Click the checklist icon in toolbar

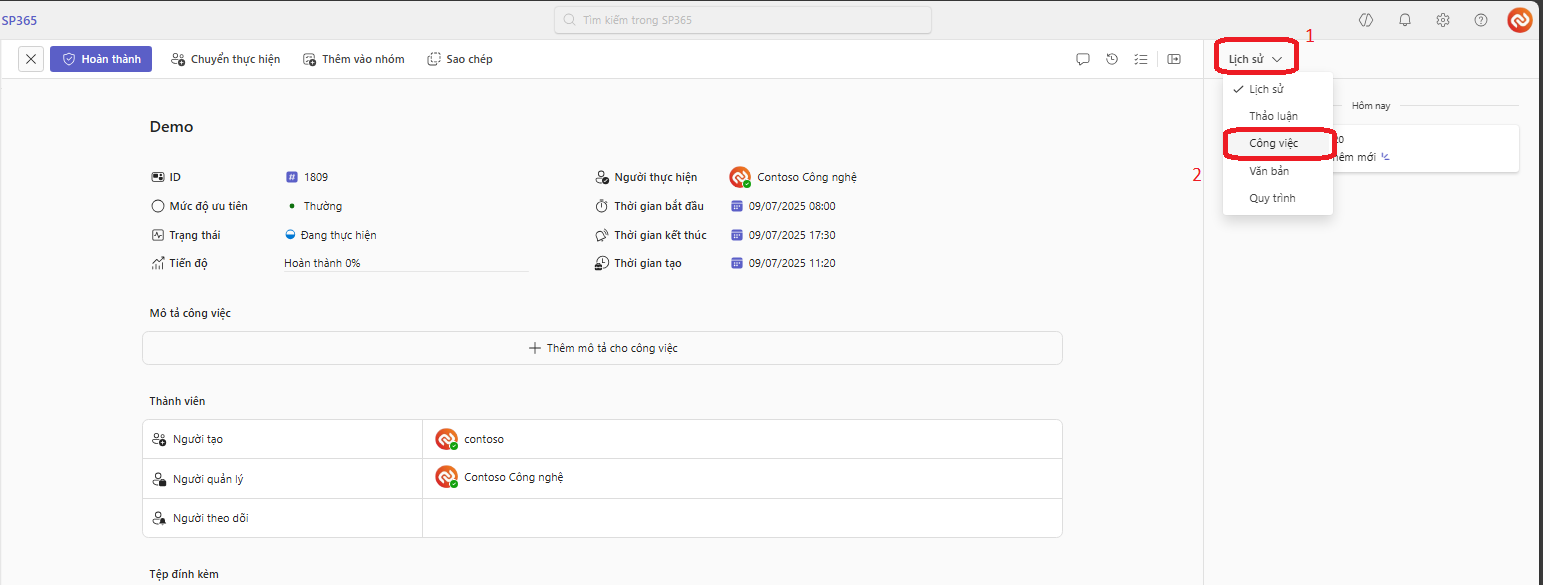pos(1141,59)
